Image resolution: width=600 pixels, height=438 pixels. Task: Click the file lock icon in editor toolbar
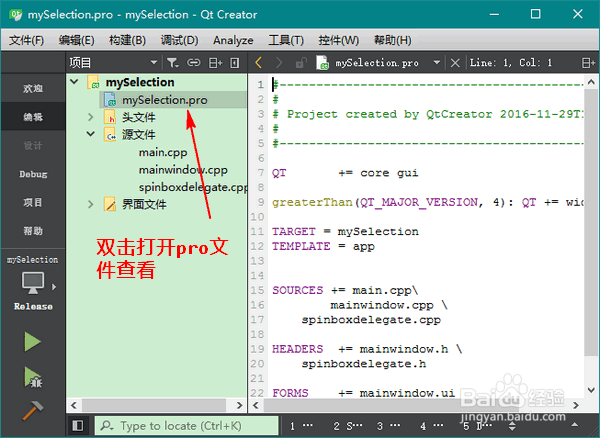[301, 62]
